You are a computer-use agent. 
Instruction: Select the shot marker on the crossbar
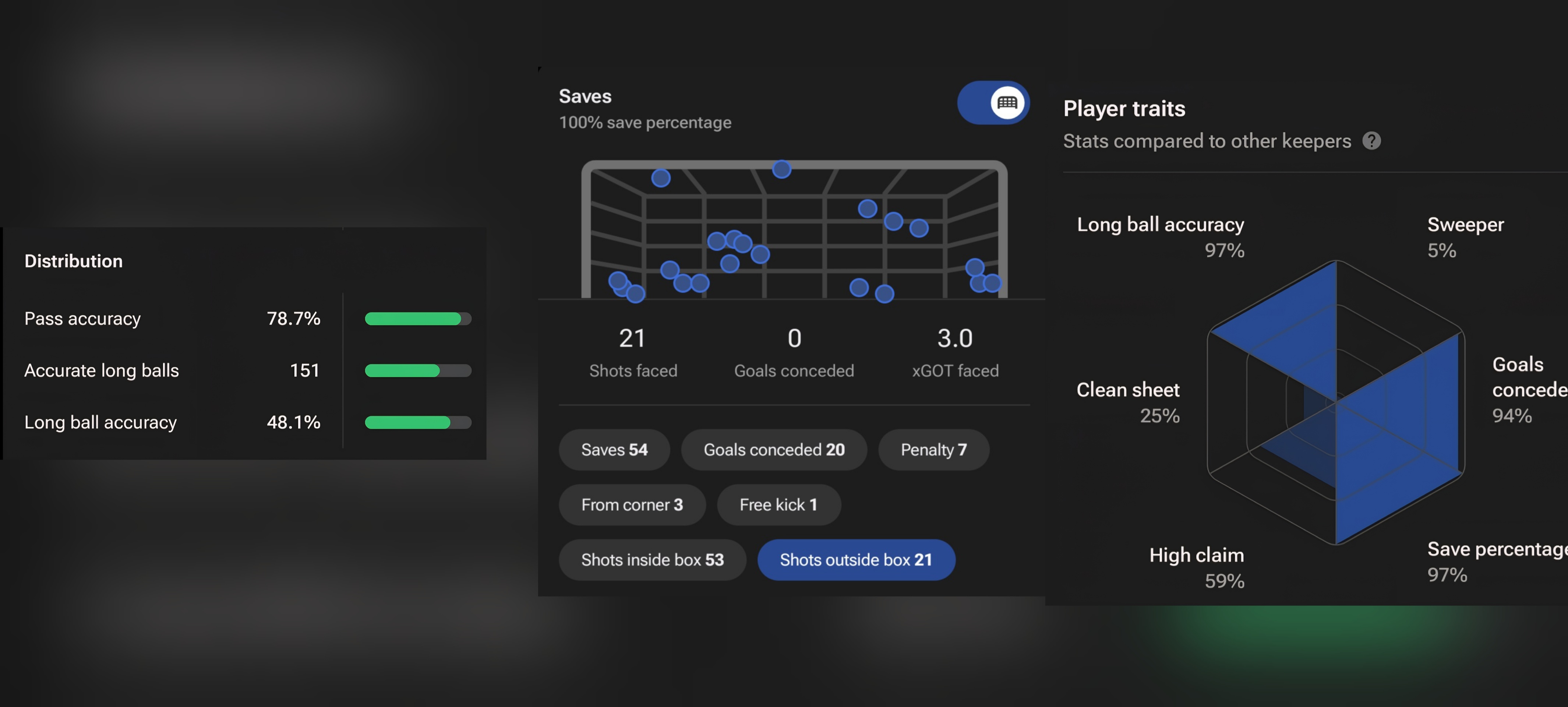781,169
